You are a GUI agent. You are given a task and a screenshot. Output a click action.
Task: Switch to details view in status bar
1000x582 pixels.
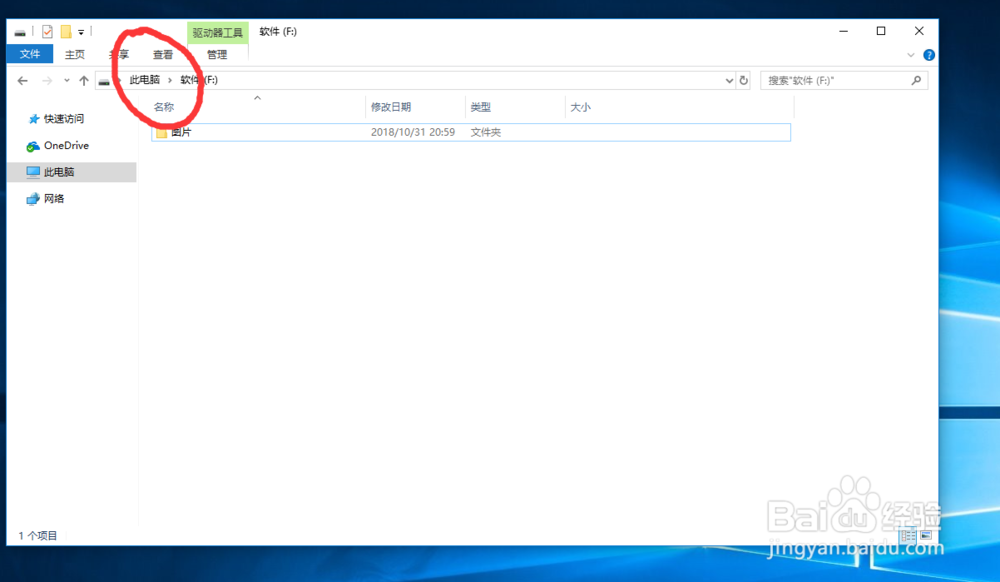coord(906,537)
